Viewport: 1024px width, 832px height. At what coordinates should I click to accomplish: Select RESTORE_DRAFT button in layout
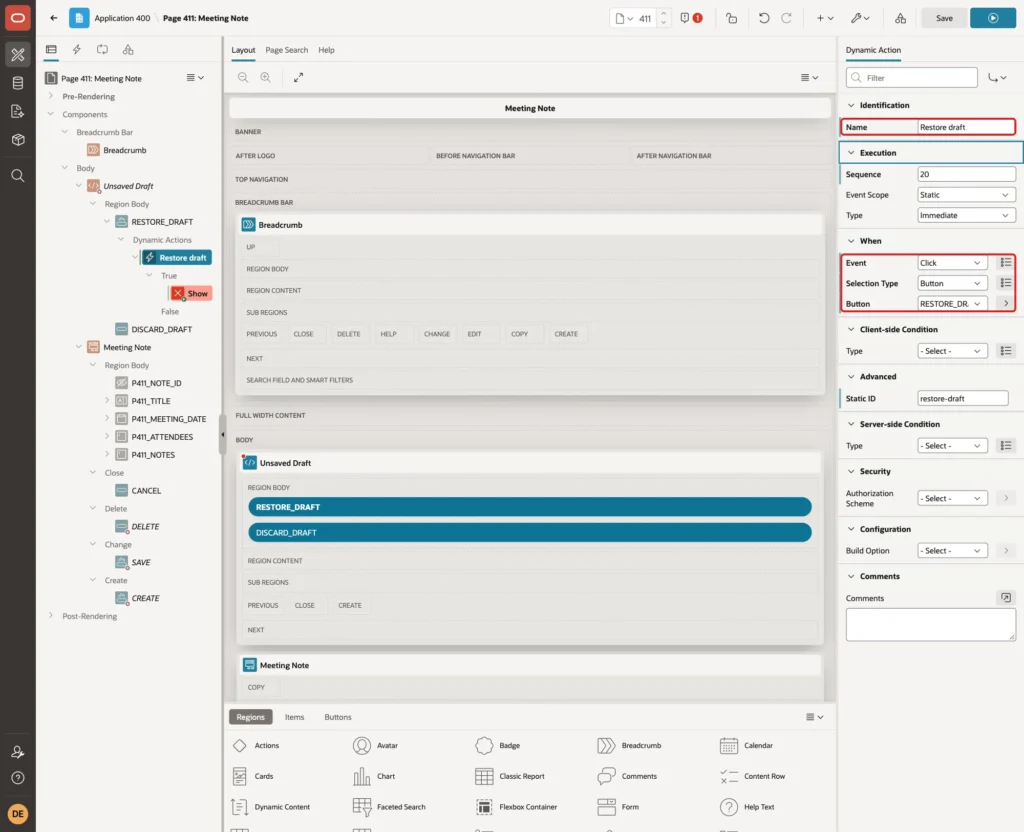pos(530,507)
